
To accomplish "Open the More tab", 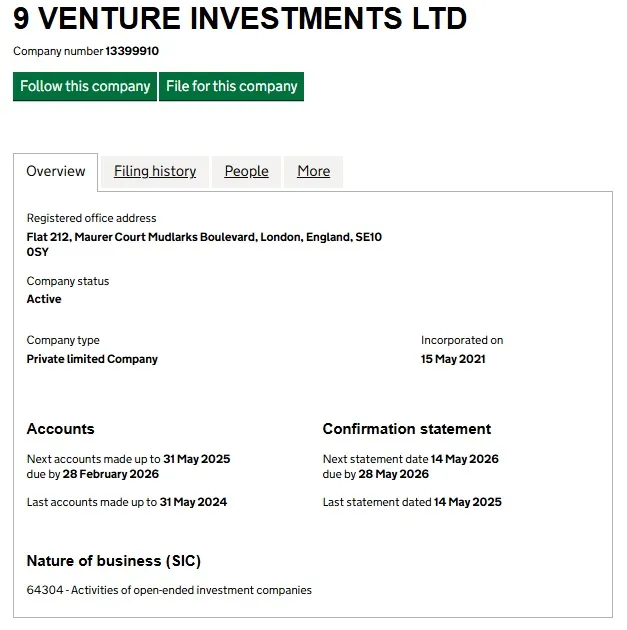I will coord(313,171).
